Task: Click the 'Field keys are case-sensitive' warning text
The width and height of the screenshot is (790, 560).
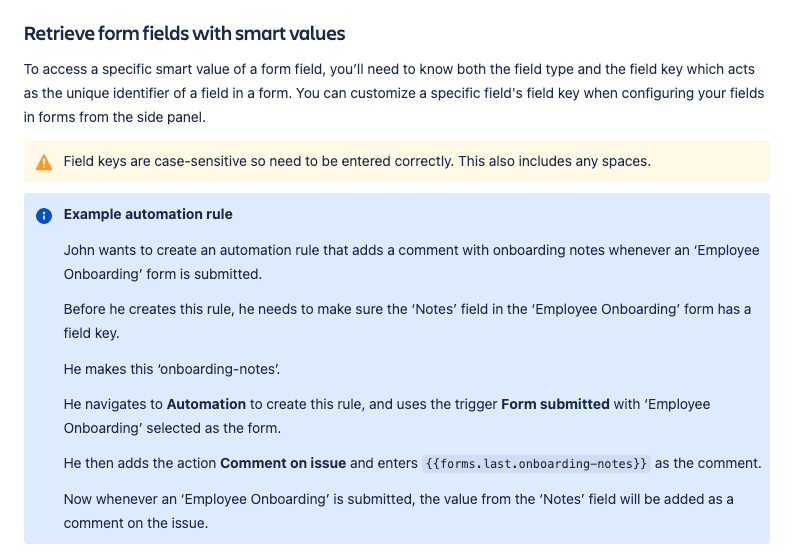Action: tap(357, 161)
